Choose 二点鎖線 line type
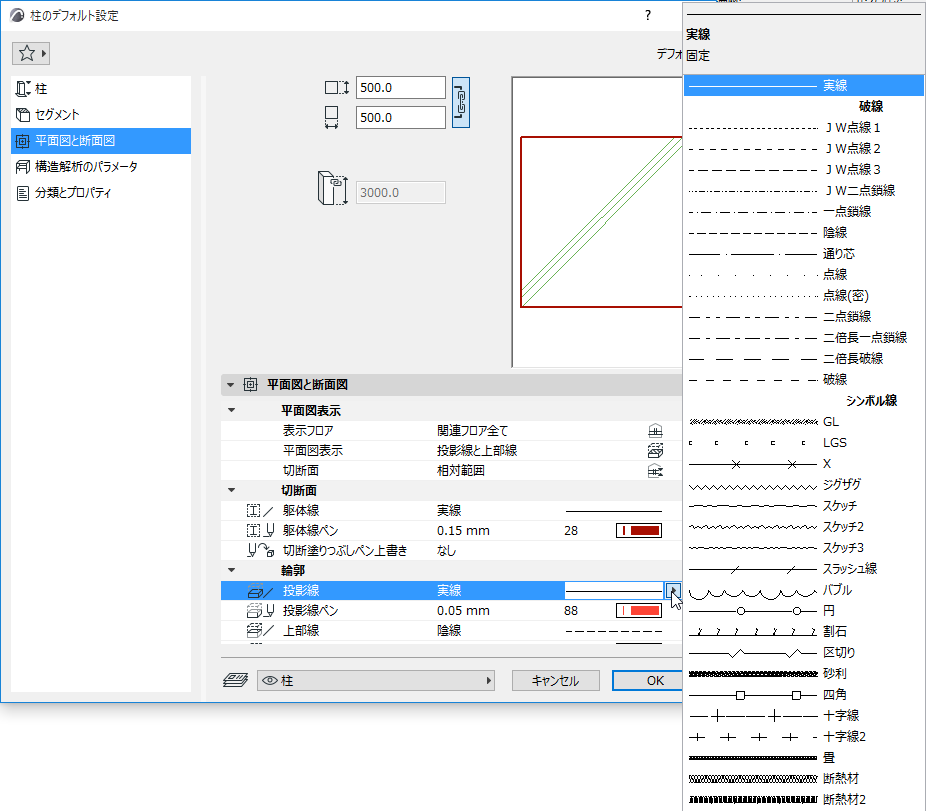926x811 pixels. point(803,317)
